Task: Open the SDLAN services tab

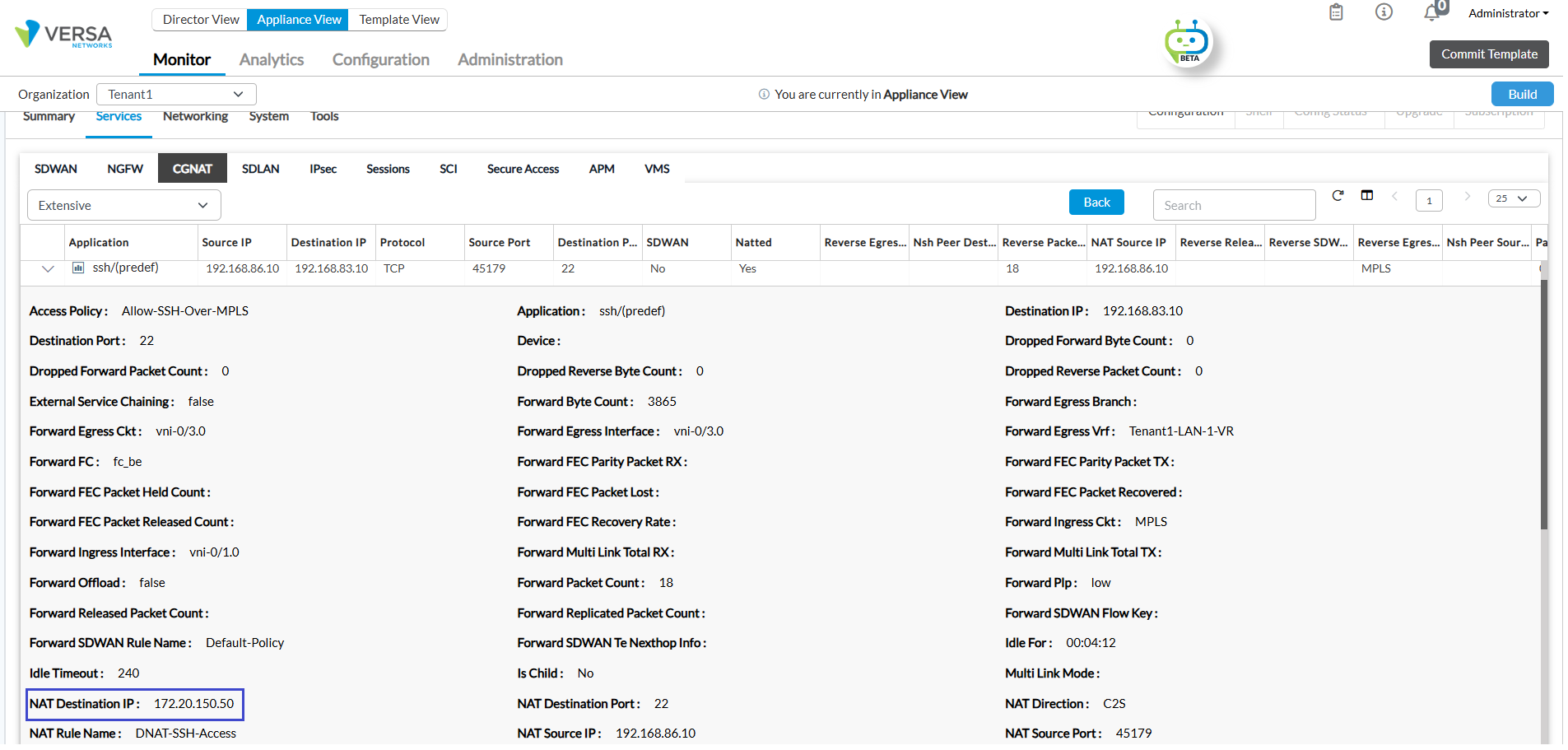Action: click(261, 169)
